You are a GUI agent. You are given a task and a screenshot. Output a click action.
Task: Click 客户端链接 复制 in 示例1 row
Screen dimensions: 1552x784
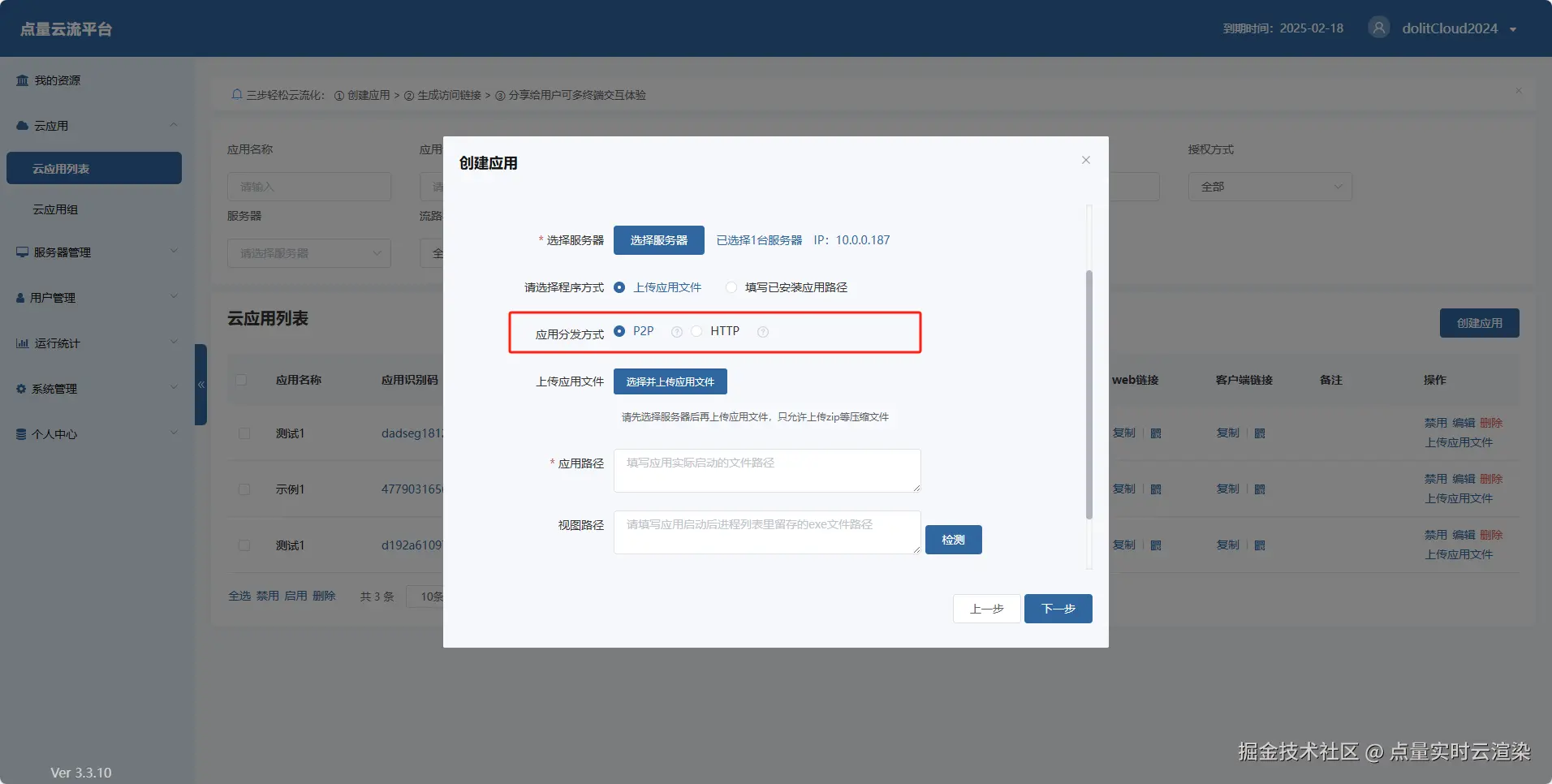(1227, 489)
